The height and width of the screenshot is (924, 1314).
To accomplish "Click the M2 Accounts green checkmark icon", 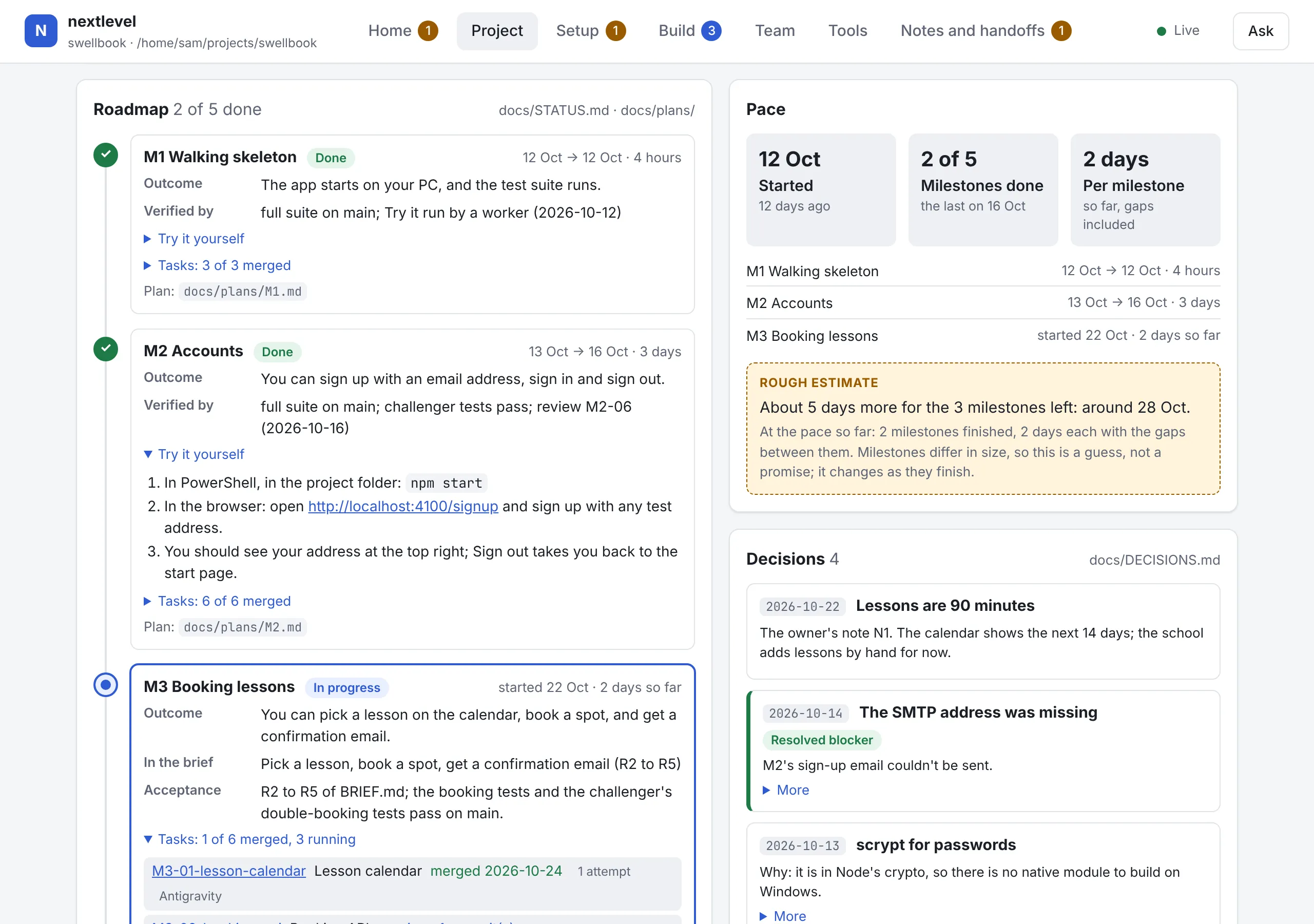I will pos(106,349).
